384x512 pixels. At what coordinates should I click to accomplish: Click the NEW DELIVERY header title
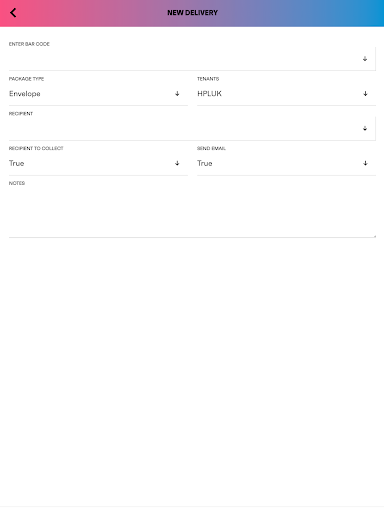(192, 13)
